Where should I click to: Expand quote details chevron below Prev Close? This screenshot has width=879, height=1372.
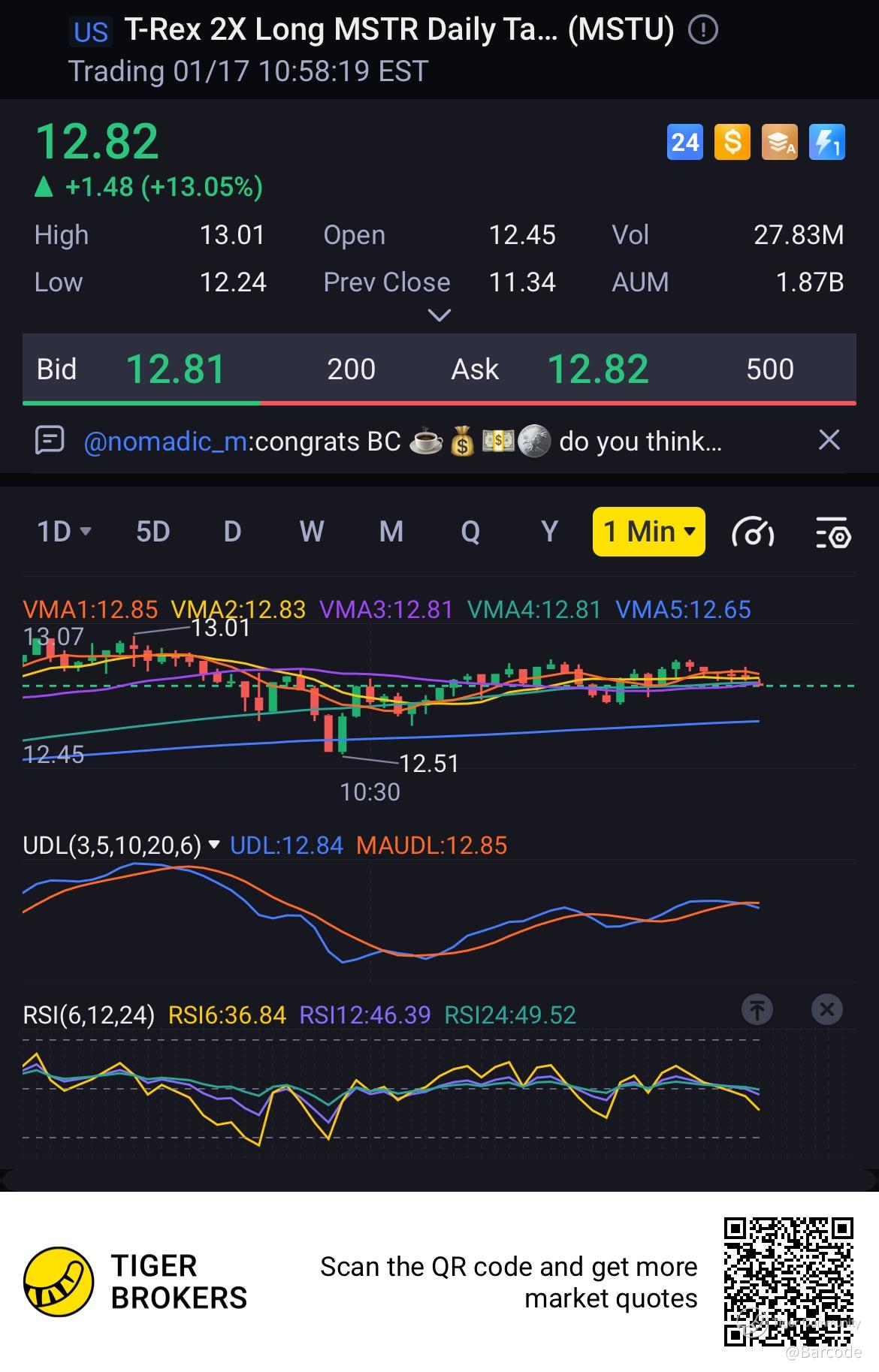click(x=439, y=315)
